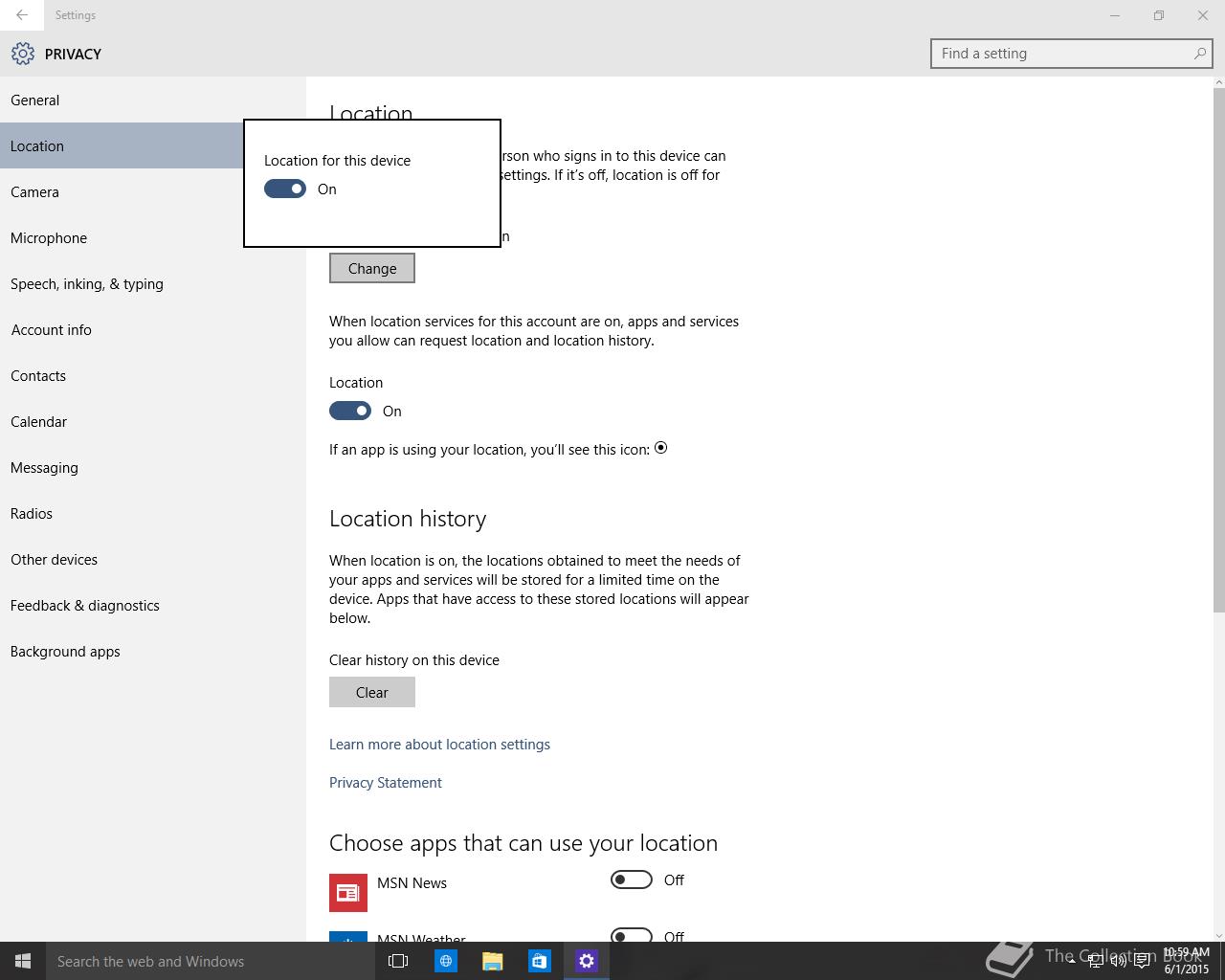Open the Microphone privacy section

point(122,237)
